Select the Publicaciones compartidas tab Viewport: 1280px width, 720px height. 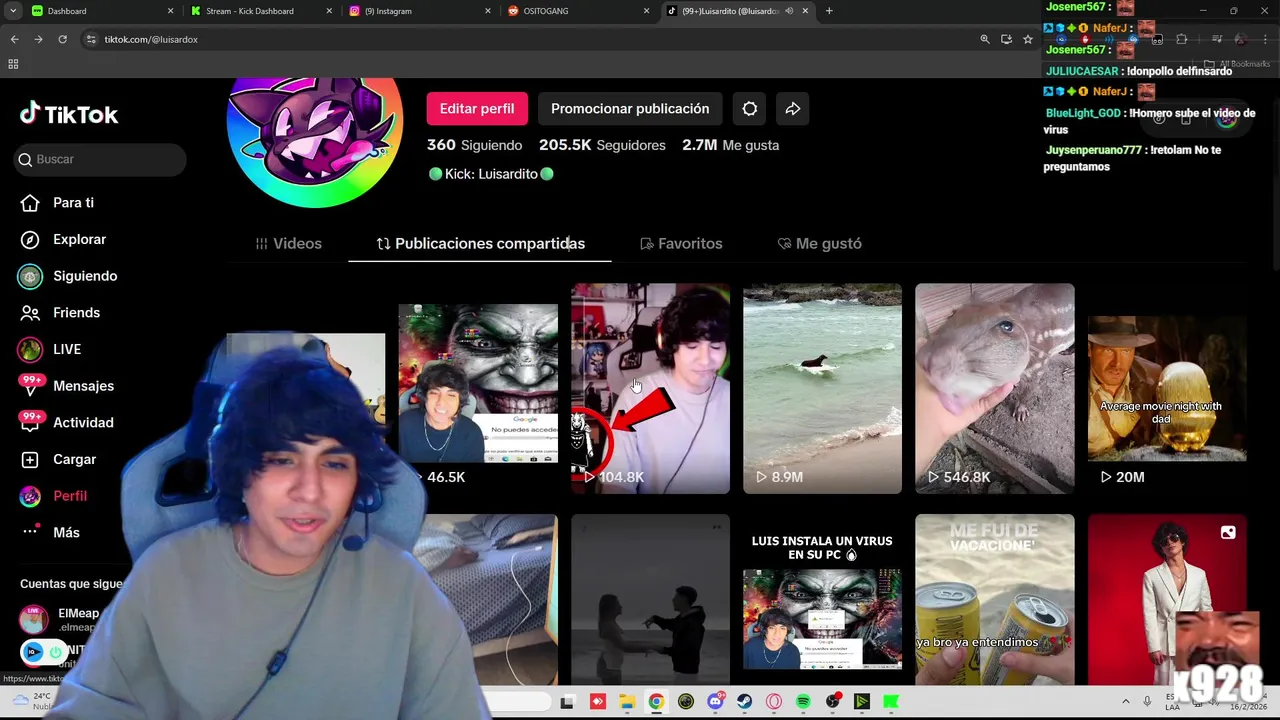pos(480,243)
